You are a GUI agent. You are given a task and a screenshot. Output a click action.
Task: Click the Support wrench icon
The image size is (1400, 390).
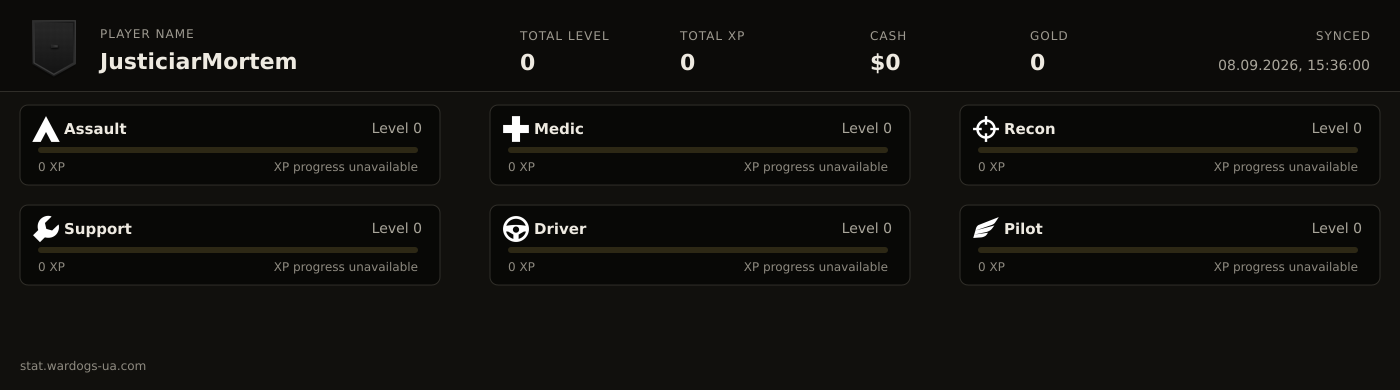point(46,229)
